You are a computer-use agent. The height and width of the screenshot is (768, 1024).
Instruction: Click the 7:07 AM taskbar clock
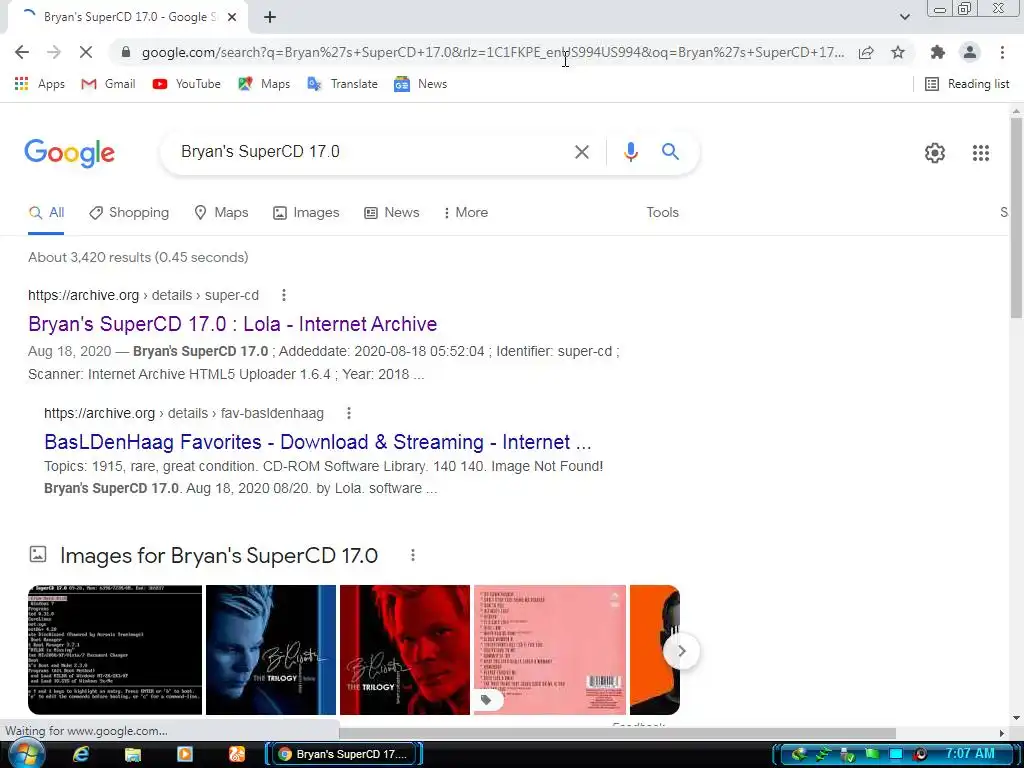coord(970,754)
